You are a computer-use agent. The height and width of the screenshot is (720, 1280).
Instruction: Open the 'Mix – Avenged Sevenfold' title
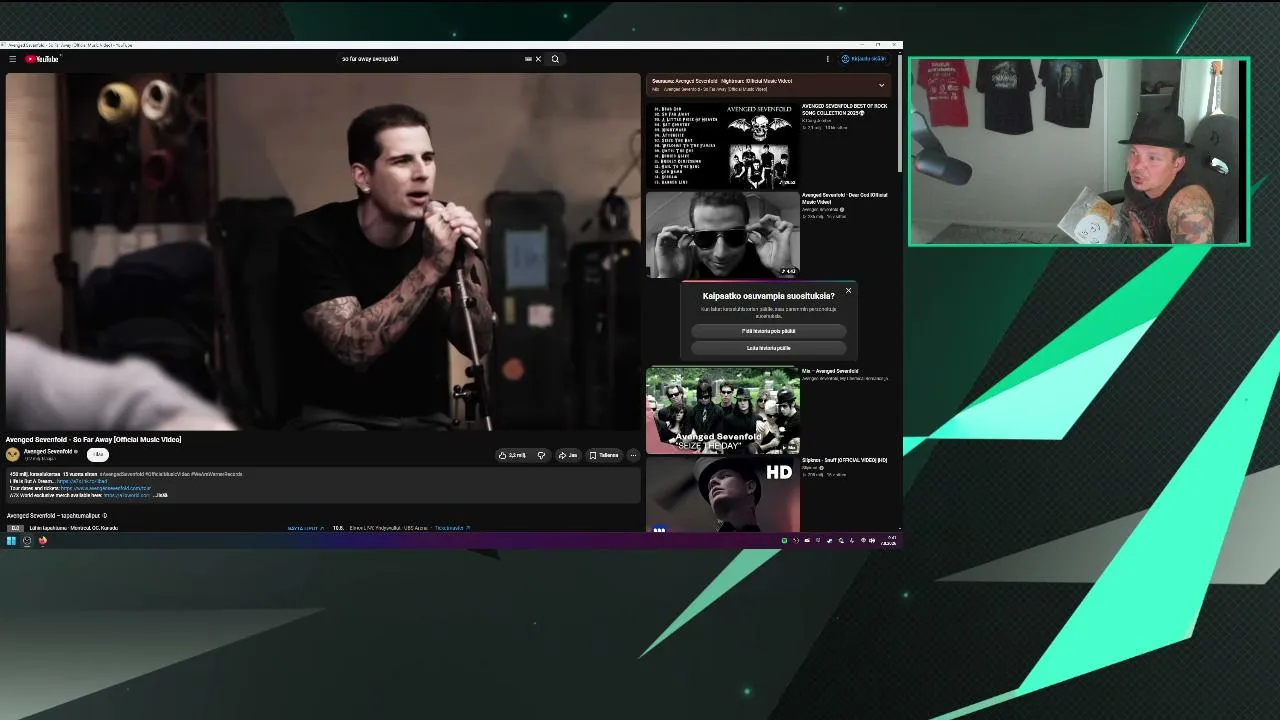point(830,371)
